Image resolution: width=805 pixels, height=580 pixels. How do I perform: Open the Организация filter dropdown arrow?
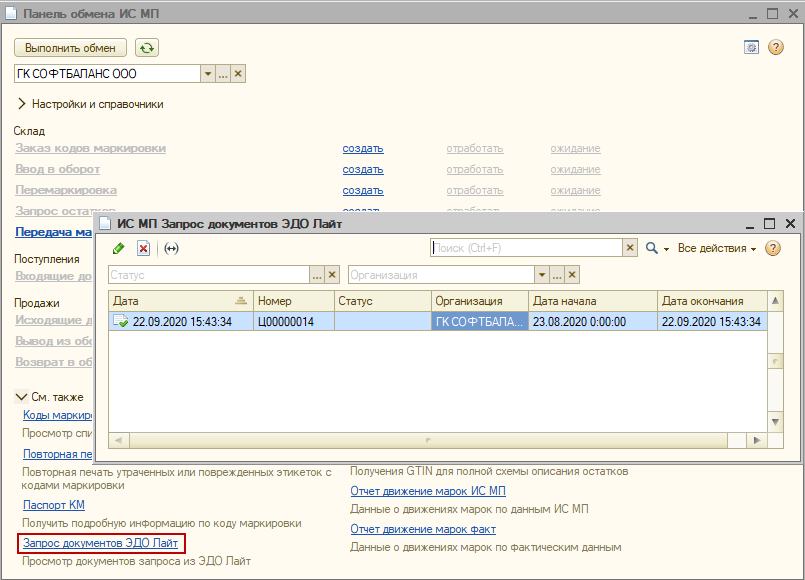click(542, 275)
